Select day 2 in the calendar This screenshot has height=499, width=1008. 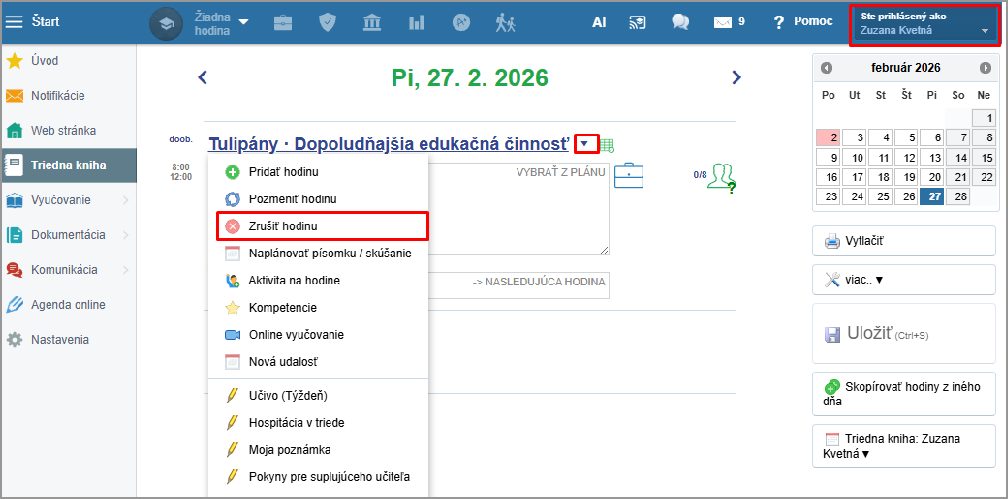tap(829, 138)
